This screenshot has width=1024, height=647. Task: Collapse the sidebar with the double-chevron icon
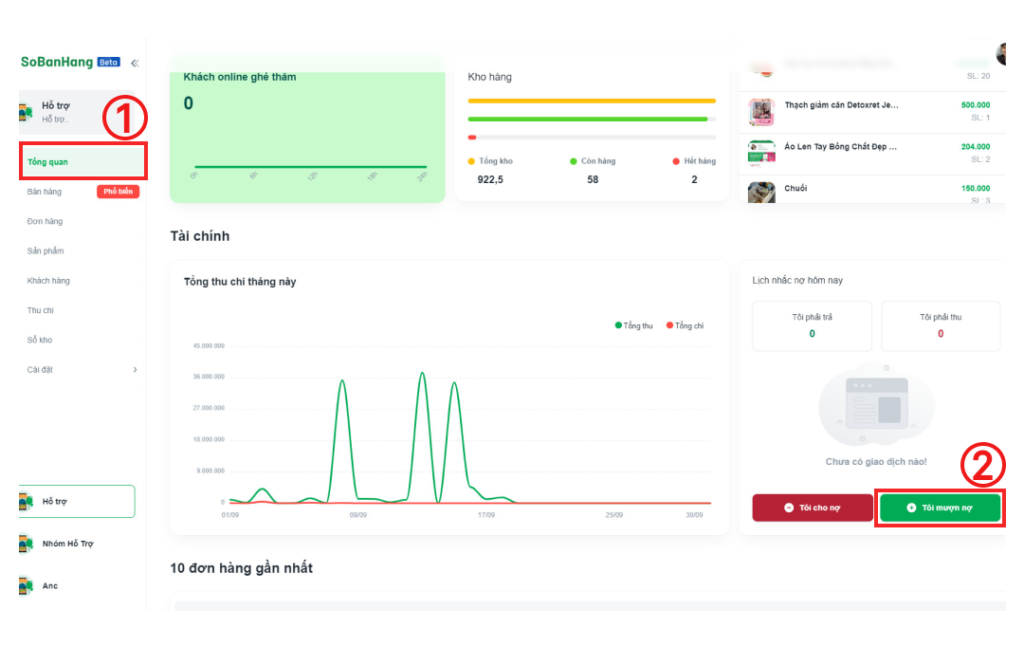pyautogui.click(x=135, y=62)
